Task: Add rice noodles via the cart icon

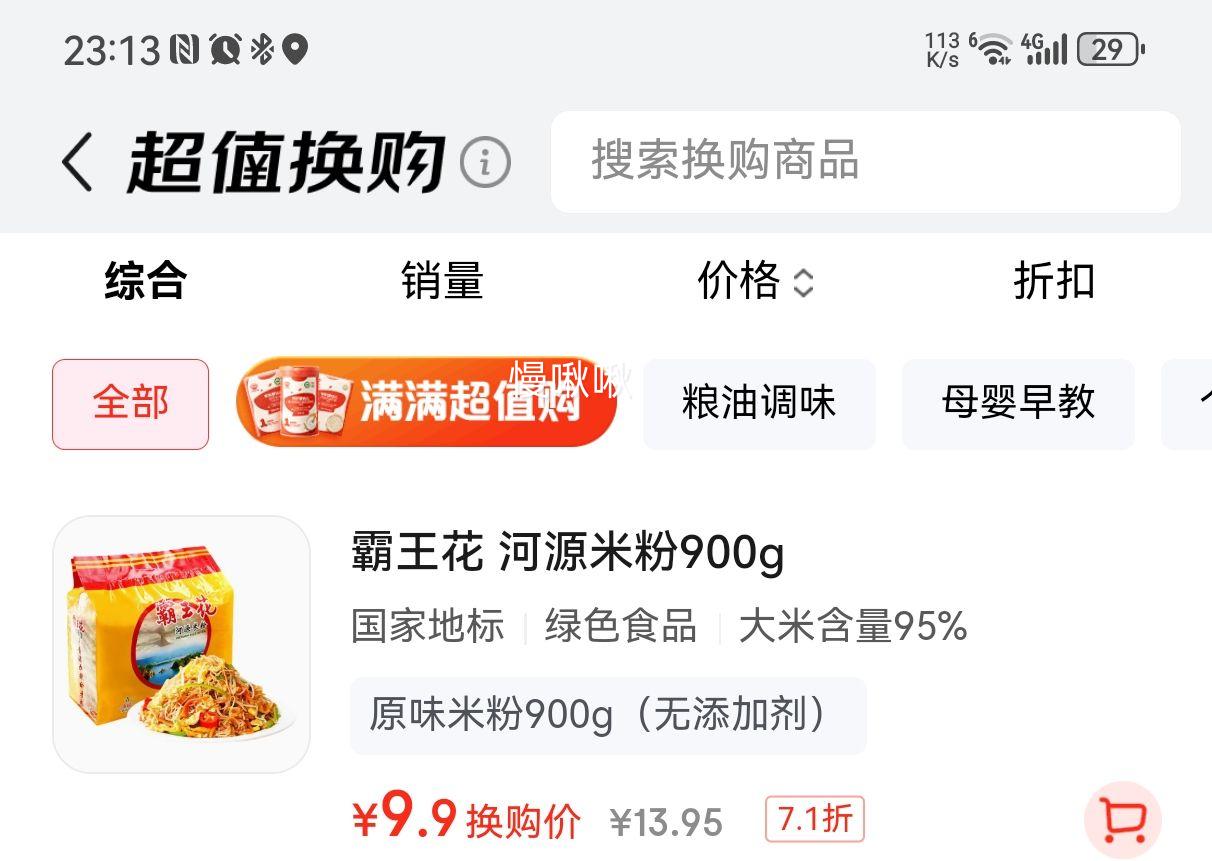Action: [x=1123, y=820]
